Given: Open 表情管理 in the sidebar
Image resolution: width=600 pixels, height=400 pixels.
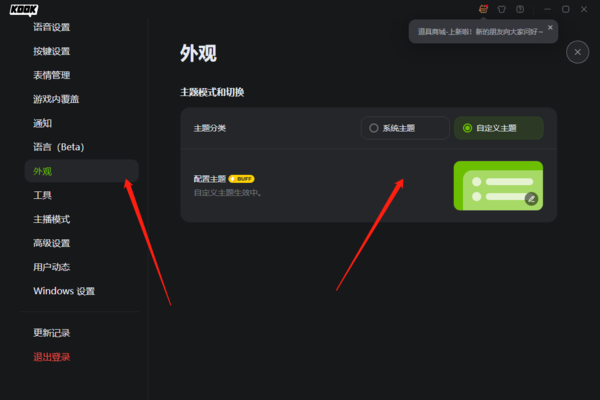Looking at the screenshot, I should point(52,75).
